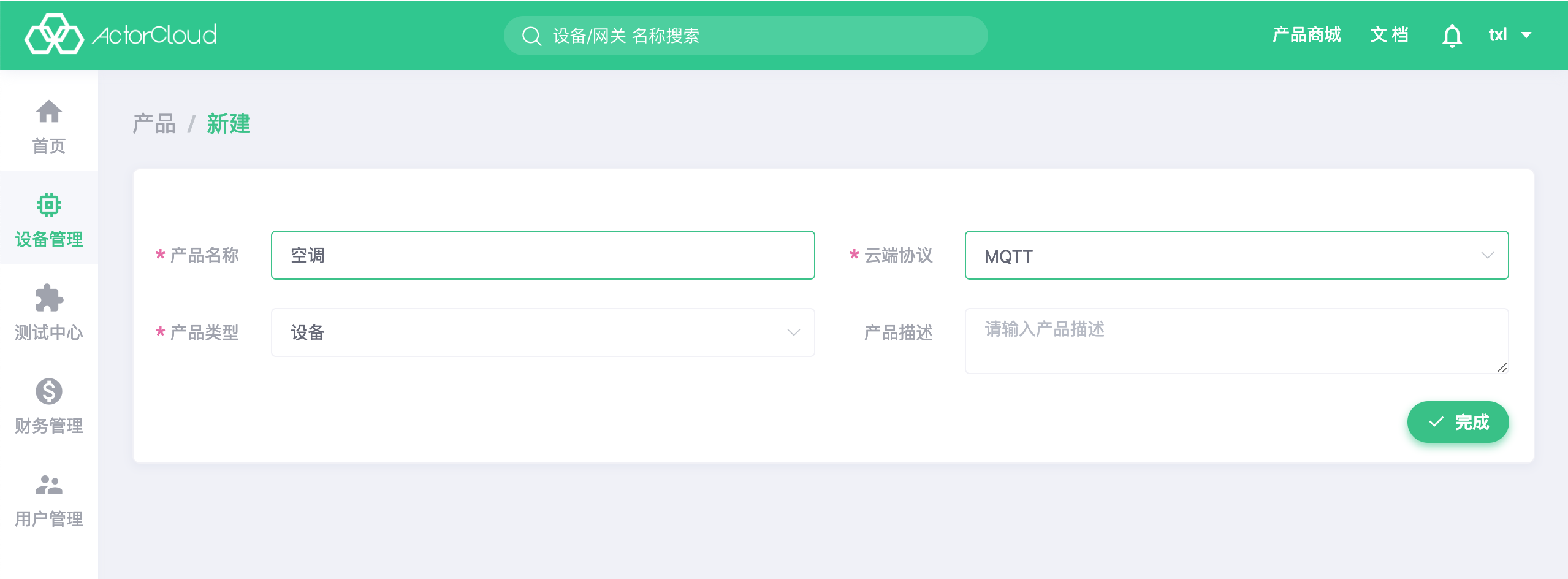Expand the 产品类型 设备 dropdown

click(542, 332)
